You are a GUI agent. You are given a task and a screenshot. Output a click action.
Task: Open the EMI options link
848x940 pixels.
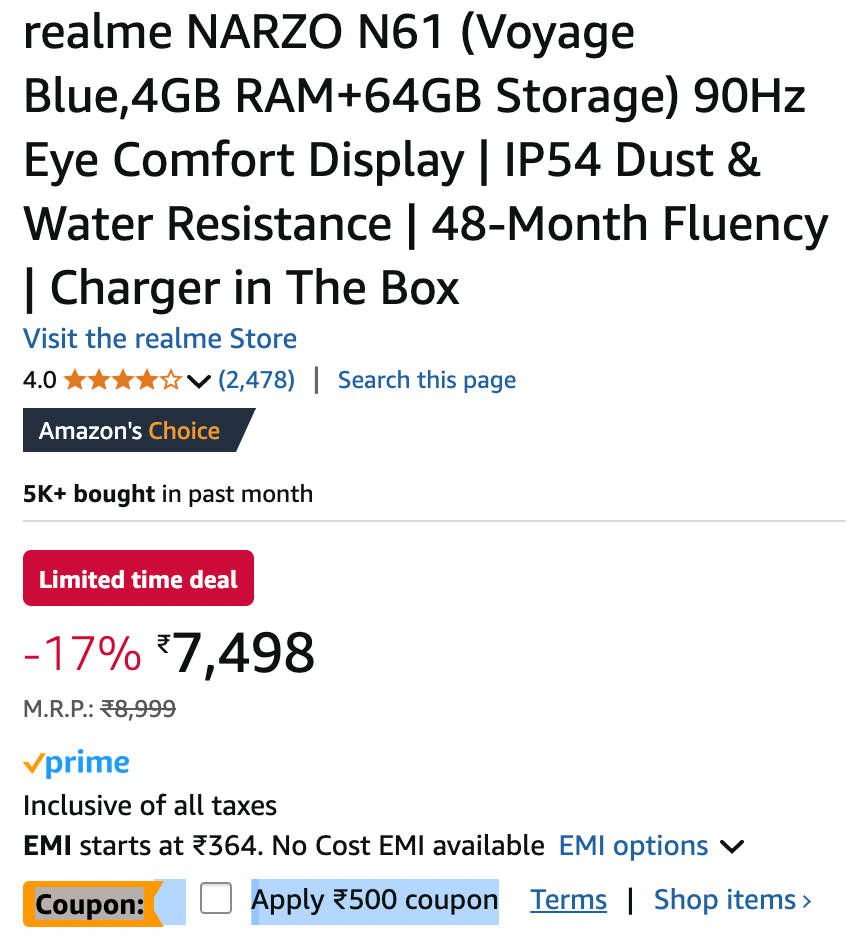pyautogui.click(x=632, y=846)
